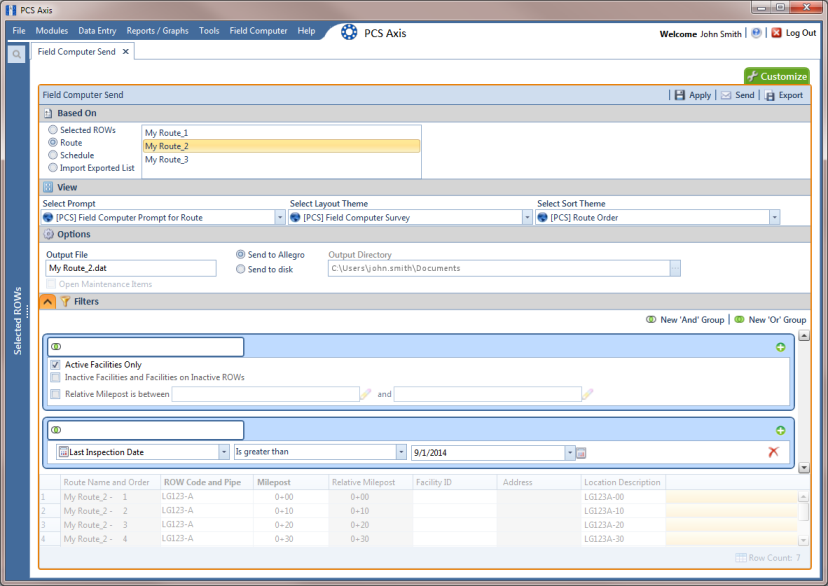Click the red Log Out icon
The width and height of the screenshot is (828, 586).
[x=776, y=33]
